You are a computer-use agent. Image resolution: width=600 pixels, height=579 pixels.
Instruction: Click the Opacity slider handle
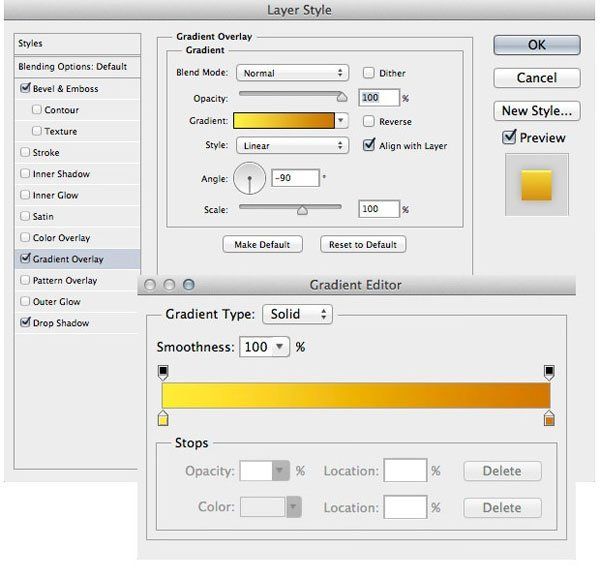coord(342,97)
